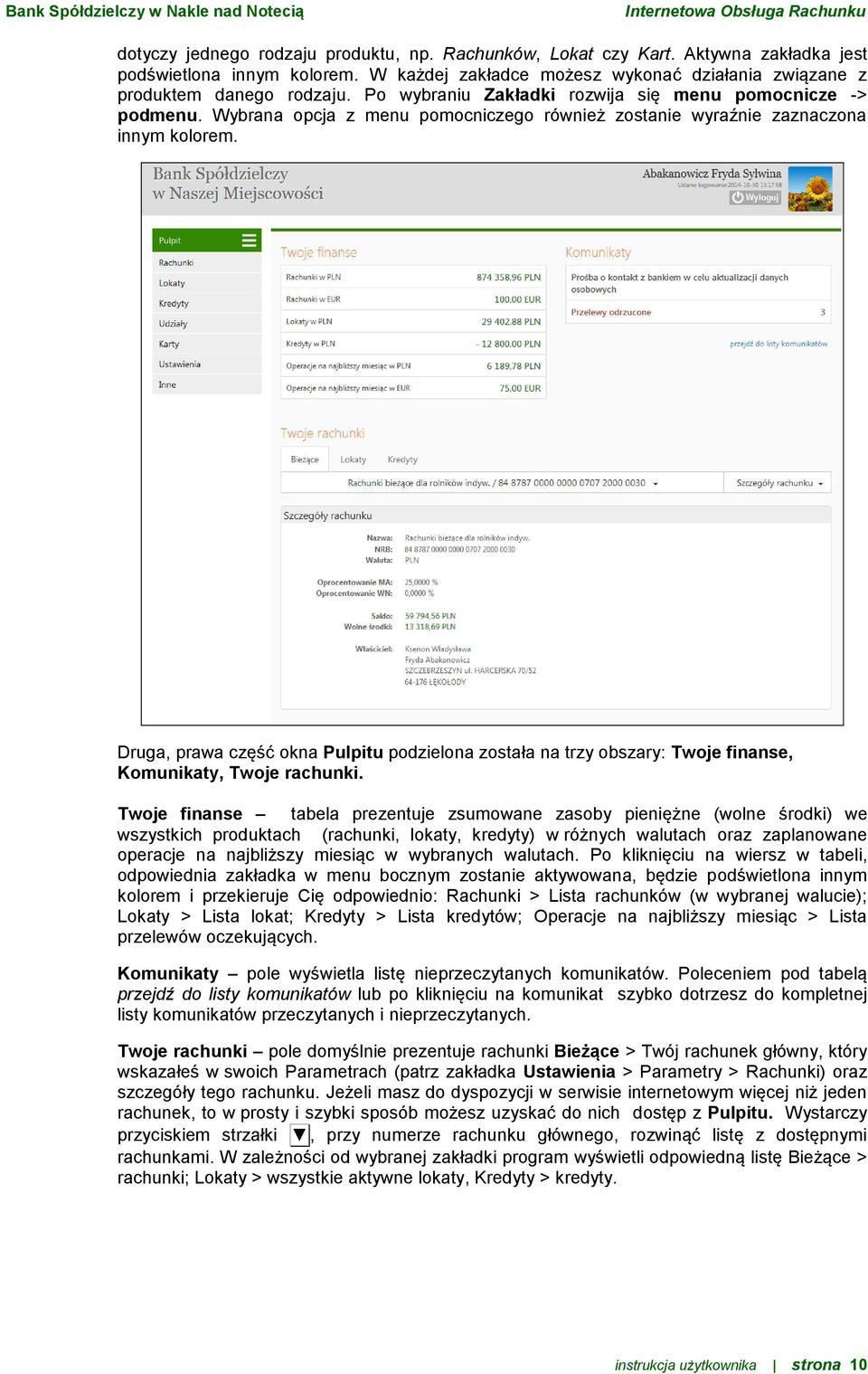Select Operacje na najbliższy miesiąc w PLN
The image size is (868, 1374).
[x=413, y=366]
